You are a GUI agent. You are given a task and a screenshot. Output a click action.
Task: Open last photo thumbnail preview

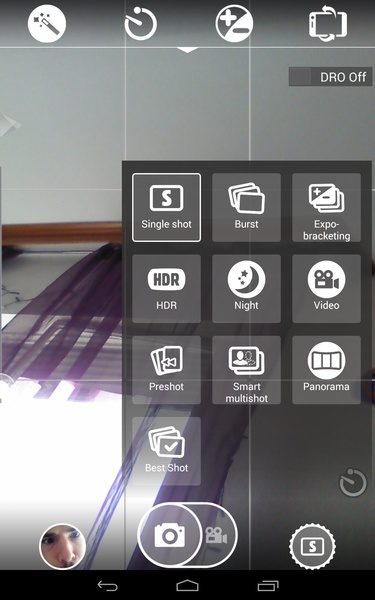coord(62,546)
